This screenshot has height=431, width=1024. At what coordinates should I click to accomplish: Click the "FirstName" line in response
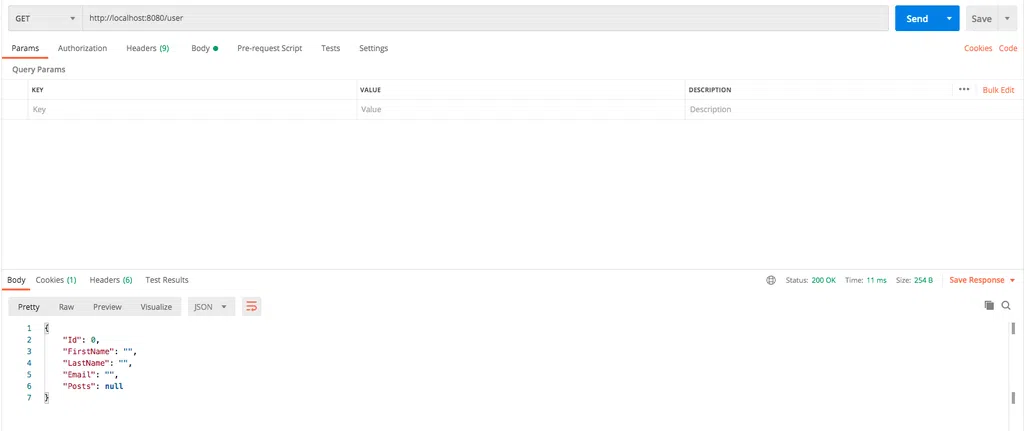99,351
